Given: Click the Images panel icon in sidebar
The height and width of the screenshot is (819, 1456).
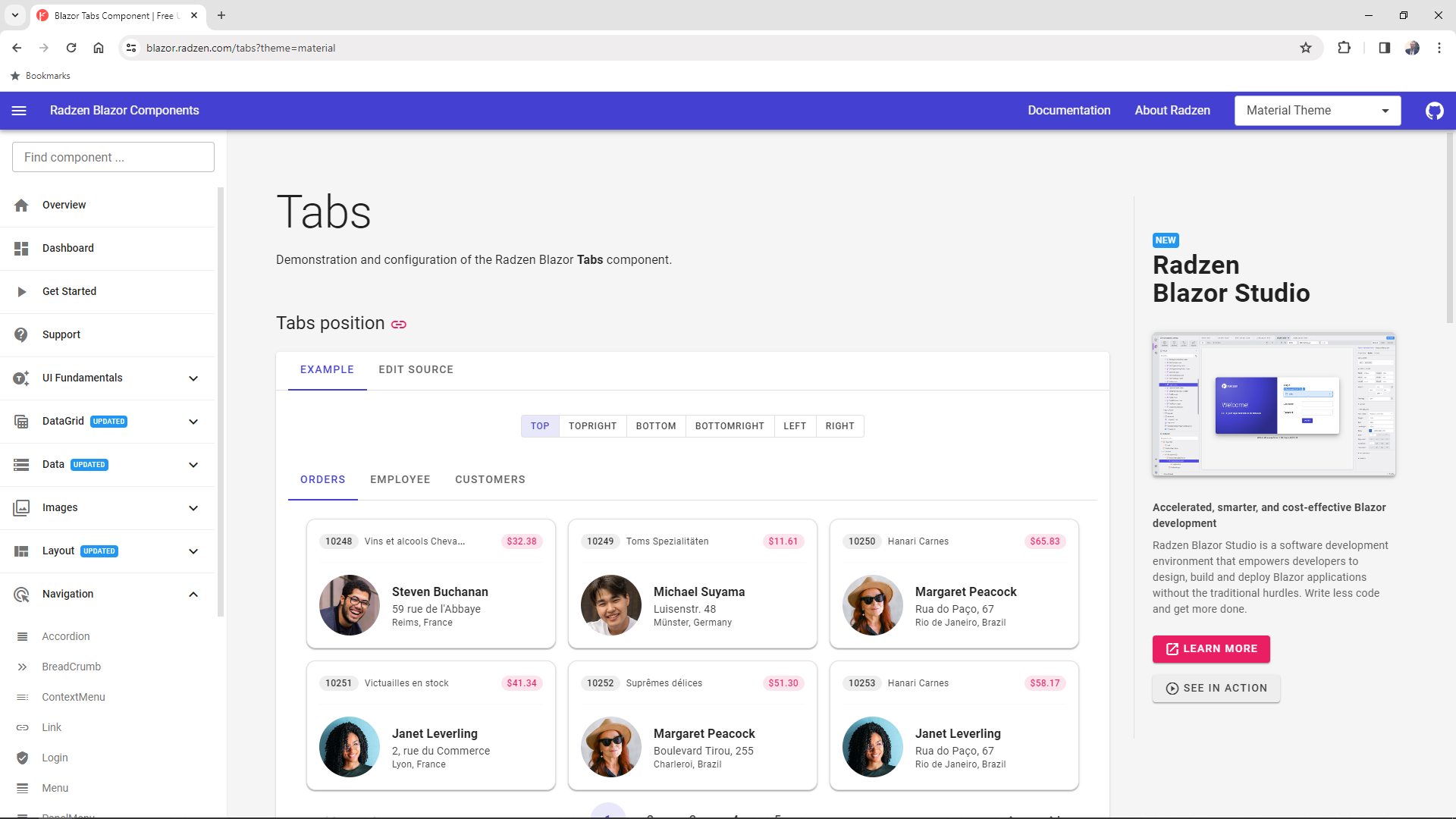Looking at the screenshot, I should coord(20,507).
